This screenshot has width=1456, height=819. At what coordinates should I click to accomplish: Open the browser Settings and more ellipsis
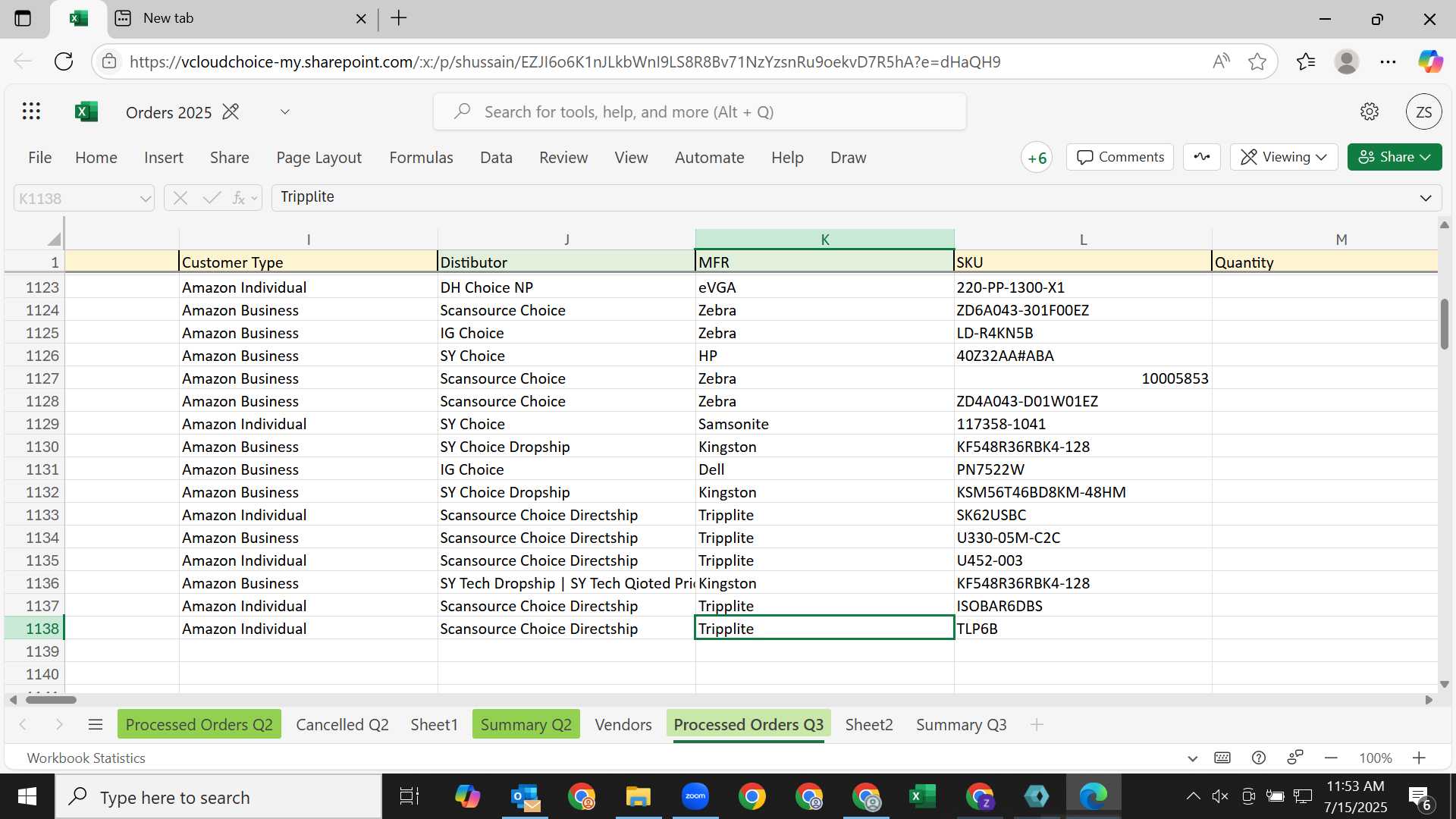coord(1388,61)
